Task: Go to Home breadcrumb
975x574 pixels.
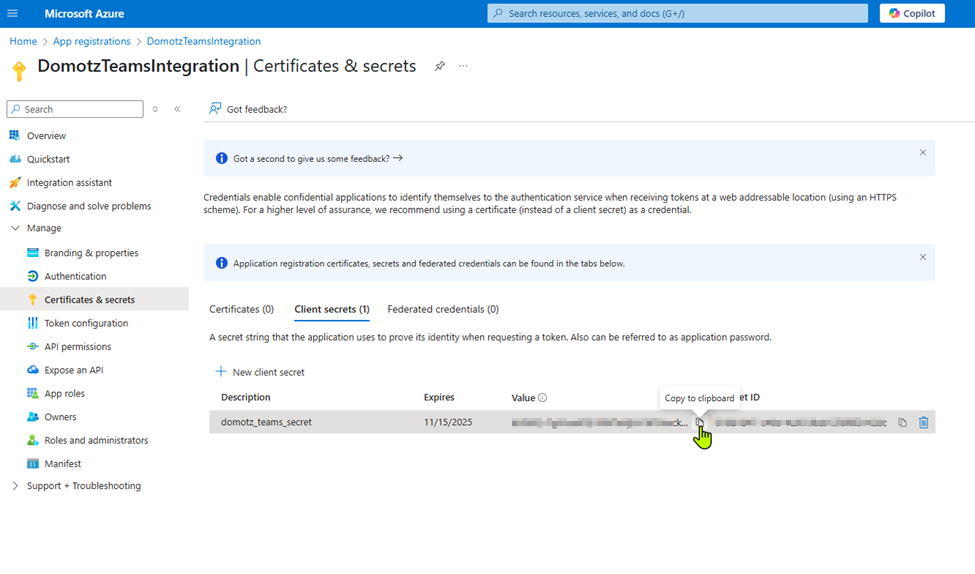Action: 23,41
